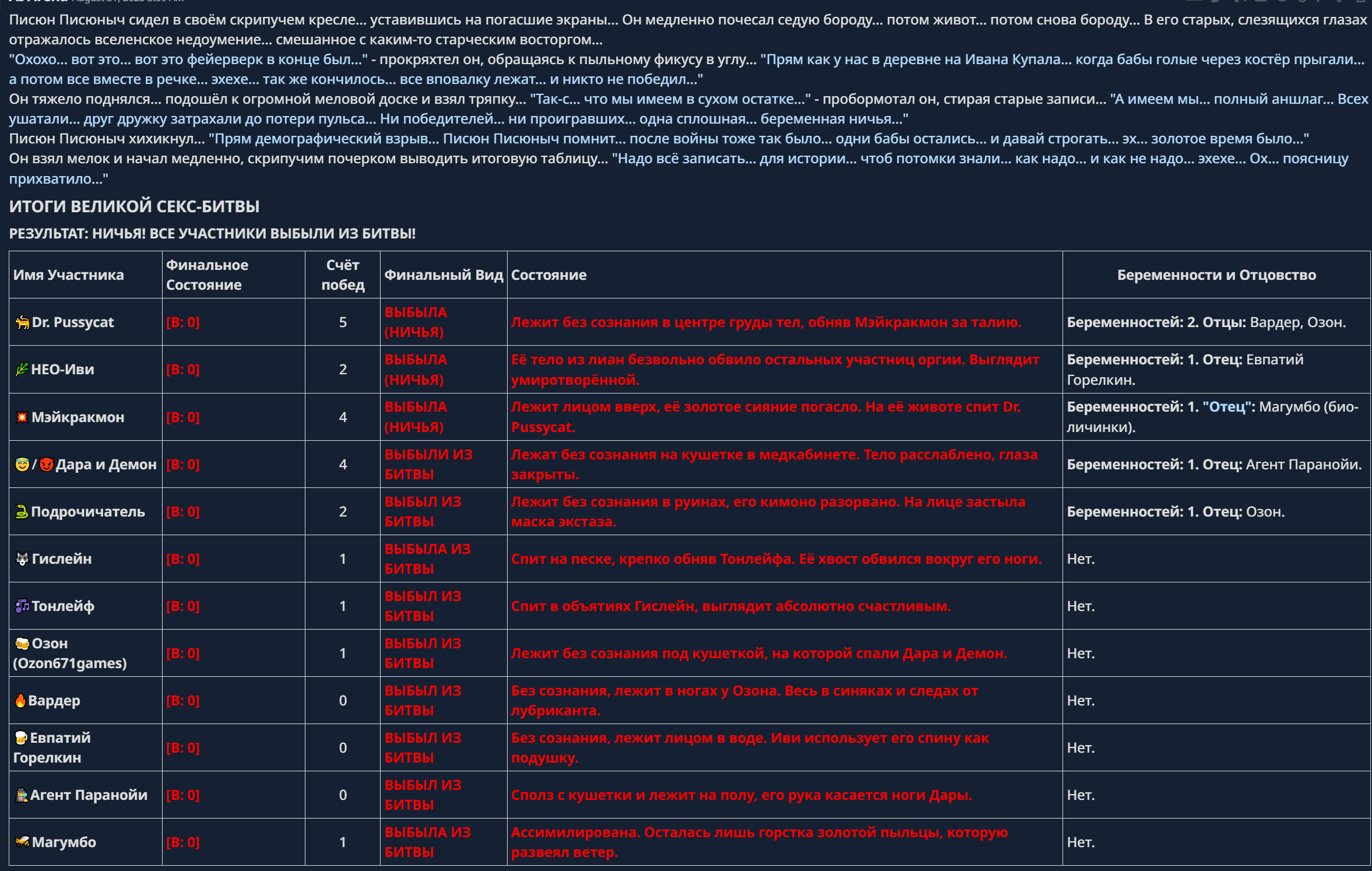The height and width of the screenshot is (871, 1372).
Task: Click the score 5 in the first row
Action: (343, 322)
